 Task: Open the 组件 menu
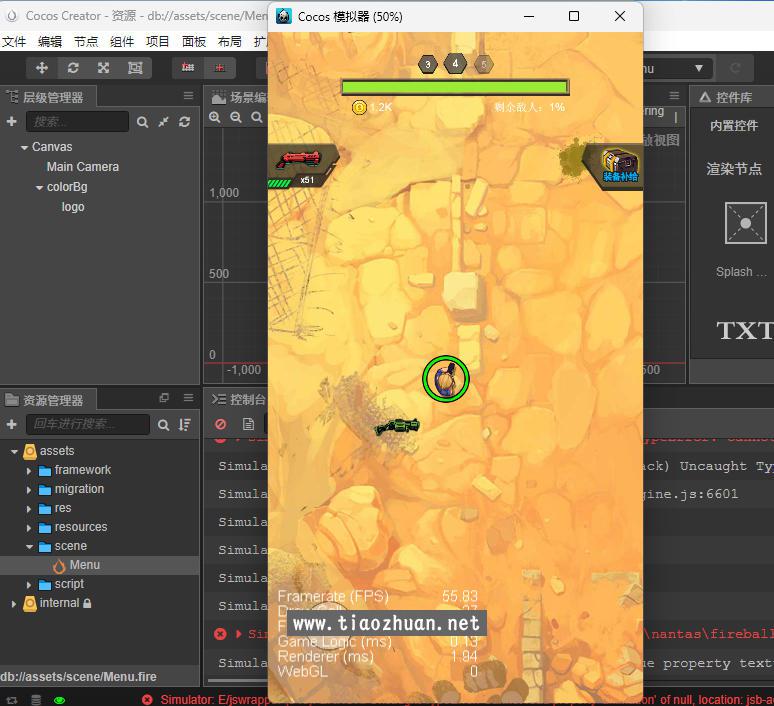pos(122,41)
